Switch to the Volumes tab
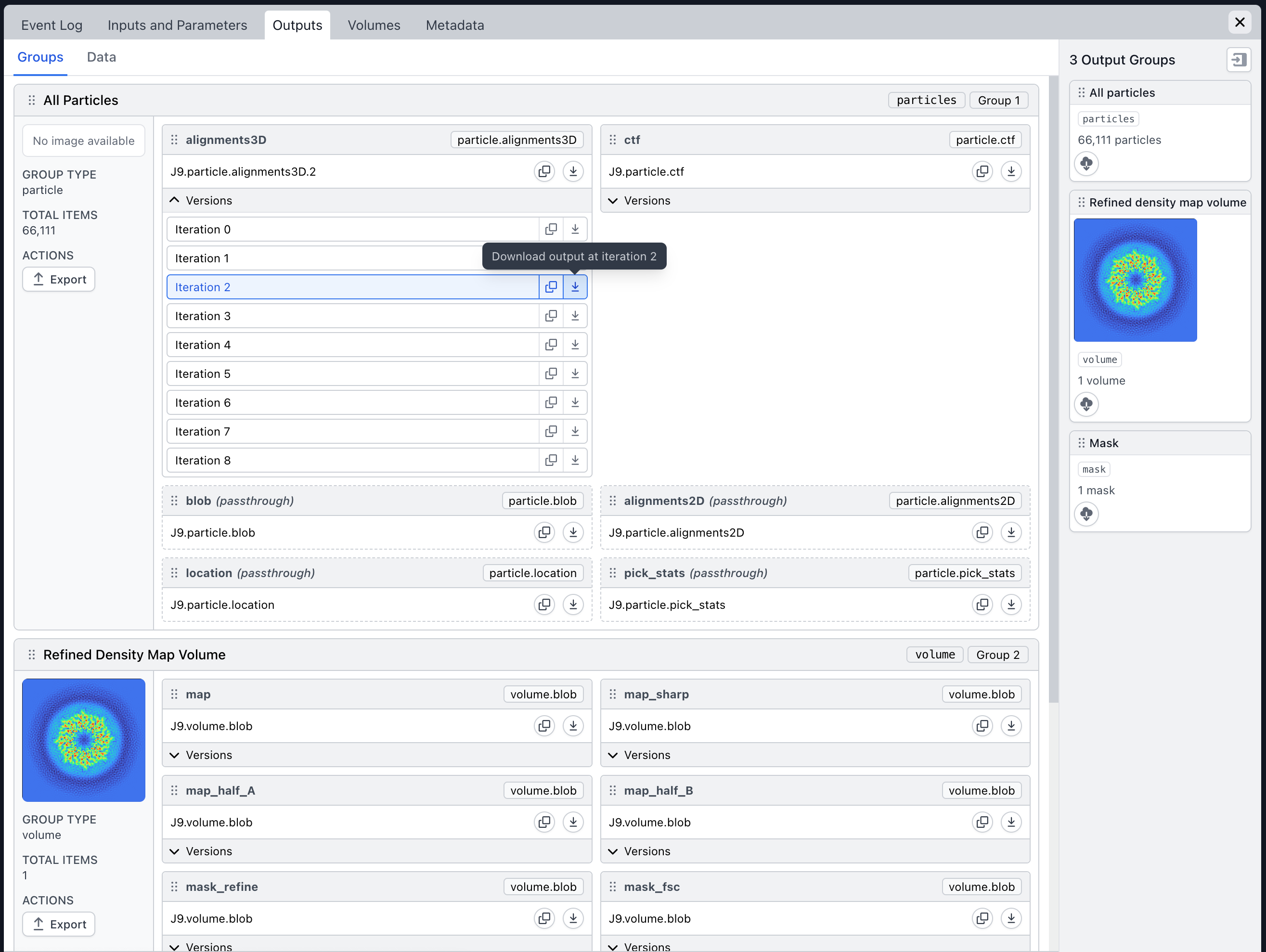 pos(374,25)
